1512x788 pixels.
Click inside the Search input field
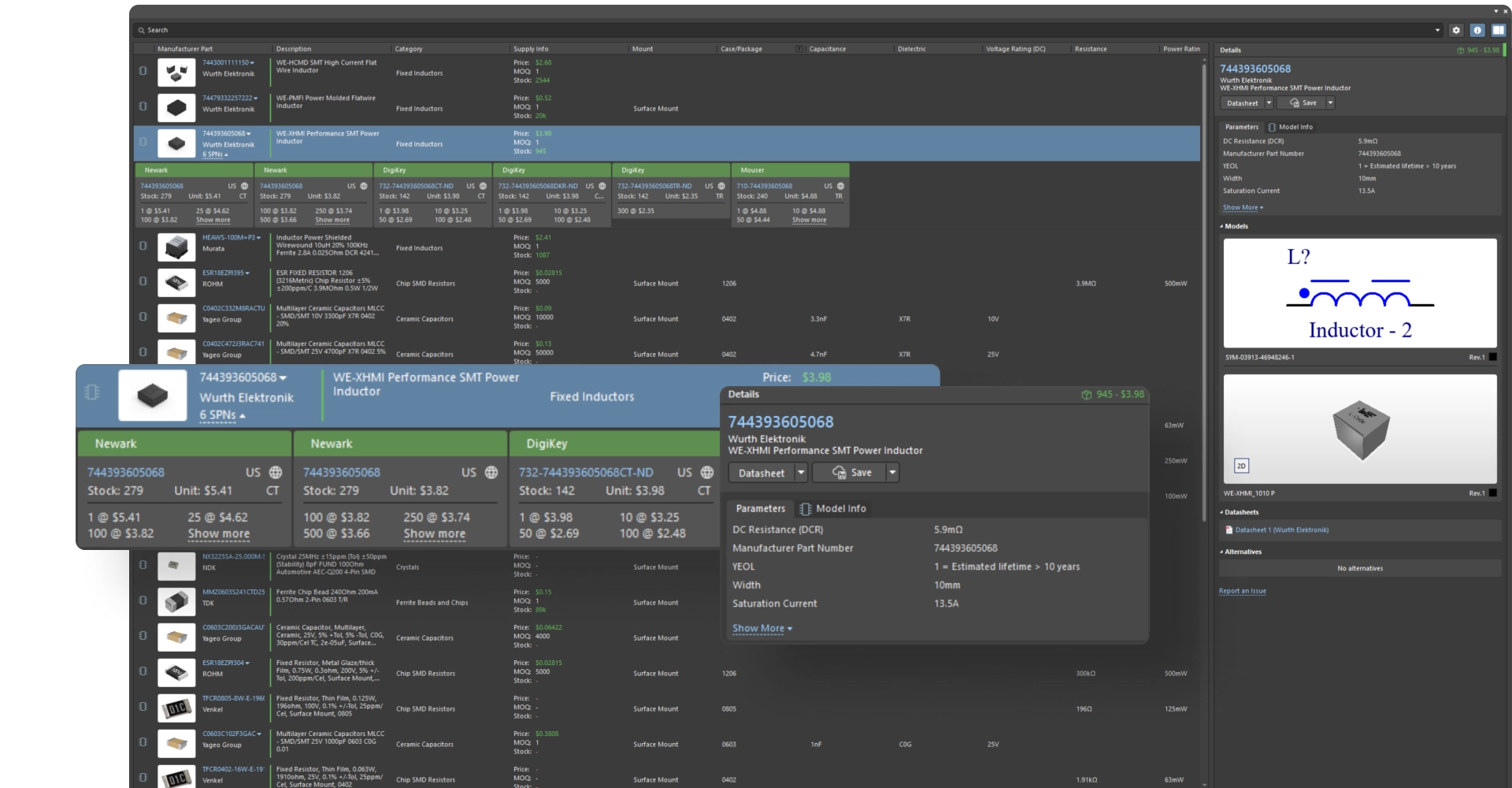click(787, 30)
